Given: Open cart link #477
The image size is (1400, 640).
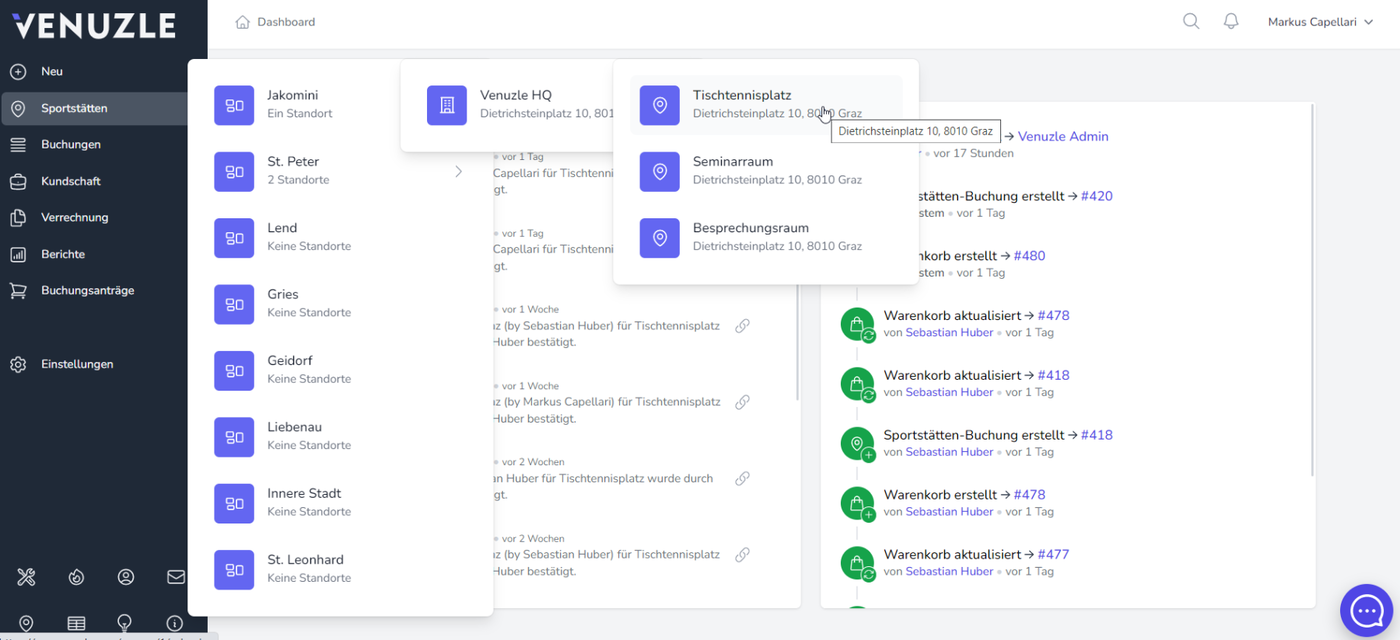Looking at the screenshot, I should [1054, 555].
